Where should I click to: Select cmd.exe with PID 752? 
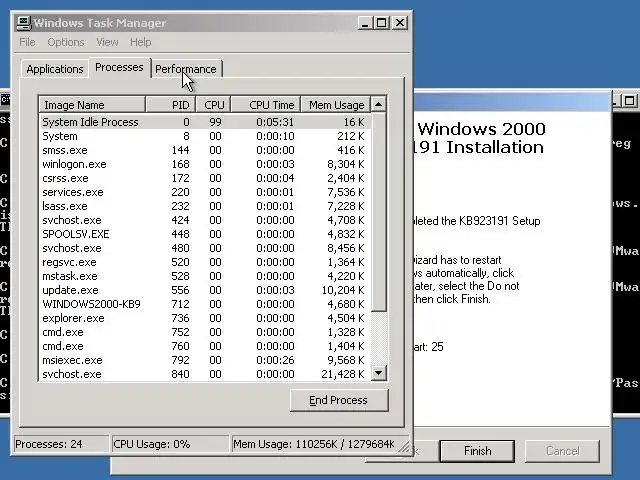[x=205, y=332]
